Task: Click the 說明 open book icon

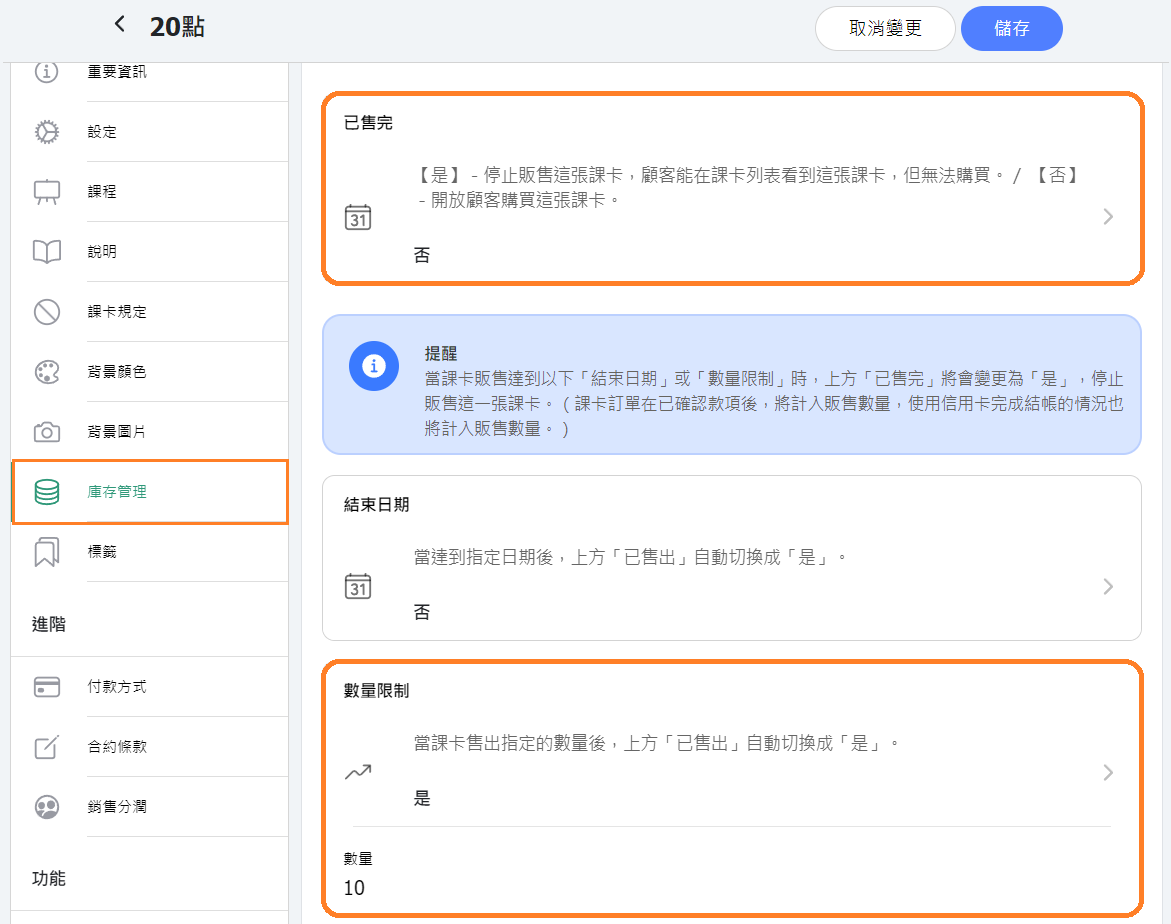Action: pos(47,252)
